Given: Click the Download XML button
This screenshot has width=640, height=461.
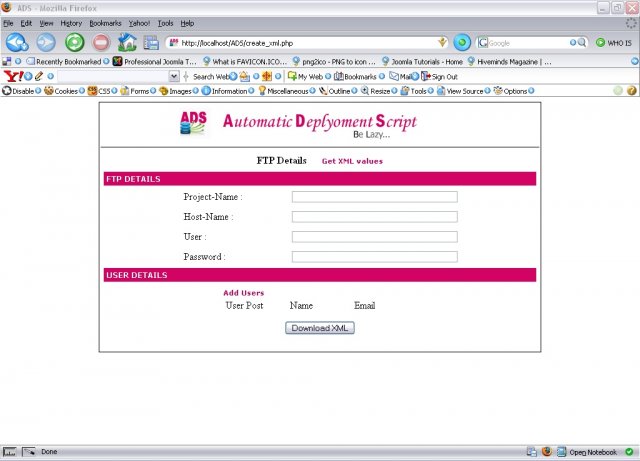Looking at the screenshot, I should click(x=320, y=328).
